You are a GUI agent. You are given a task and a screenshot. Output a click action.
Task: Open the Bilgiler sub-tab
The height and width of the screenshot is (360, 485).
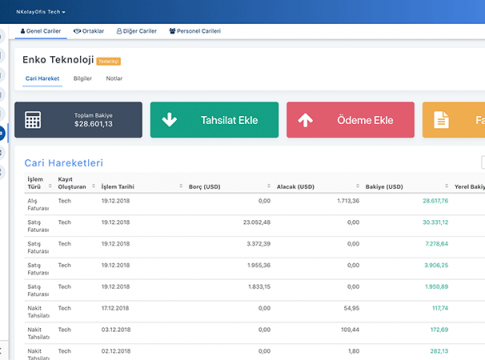coord(82,78)
